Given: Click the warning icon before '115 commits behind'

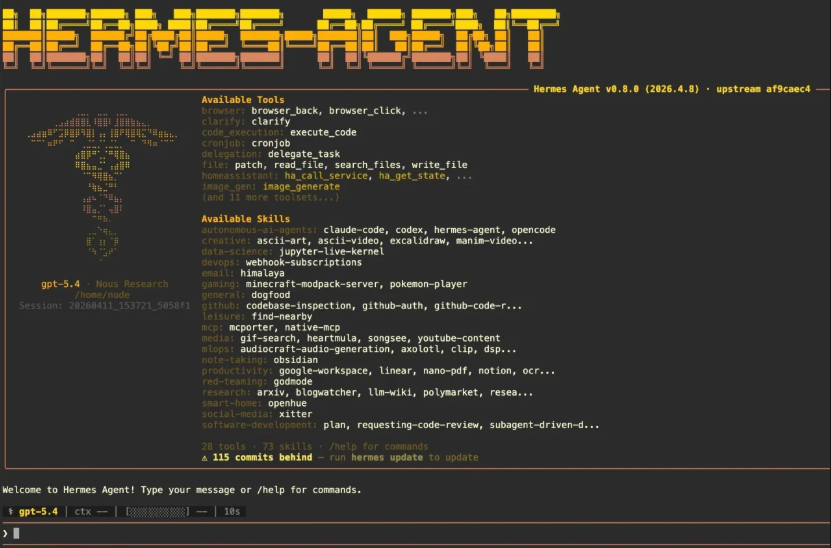Looking at the screenshot, I should 205,457.
